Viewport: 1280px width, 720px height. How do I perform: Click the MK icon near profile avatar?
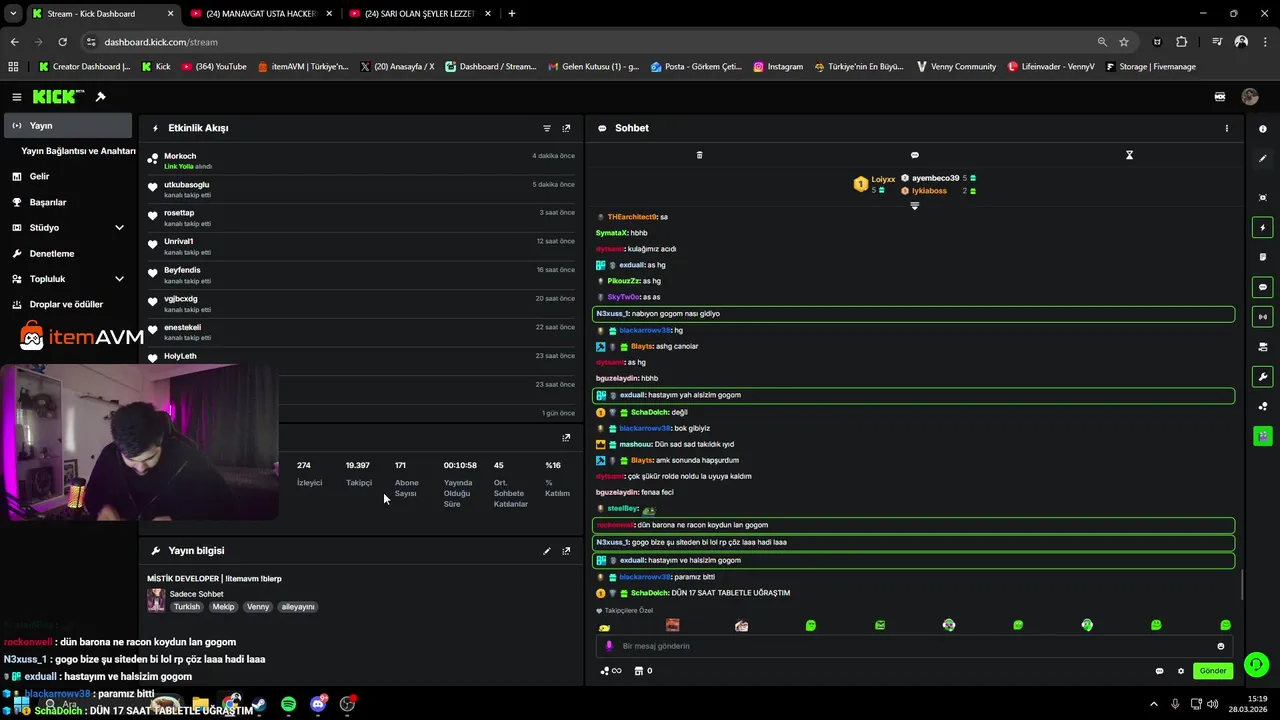[x=1220, y=97]
